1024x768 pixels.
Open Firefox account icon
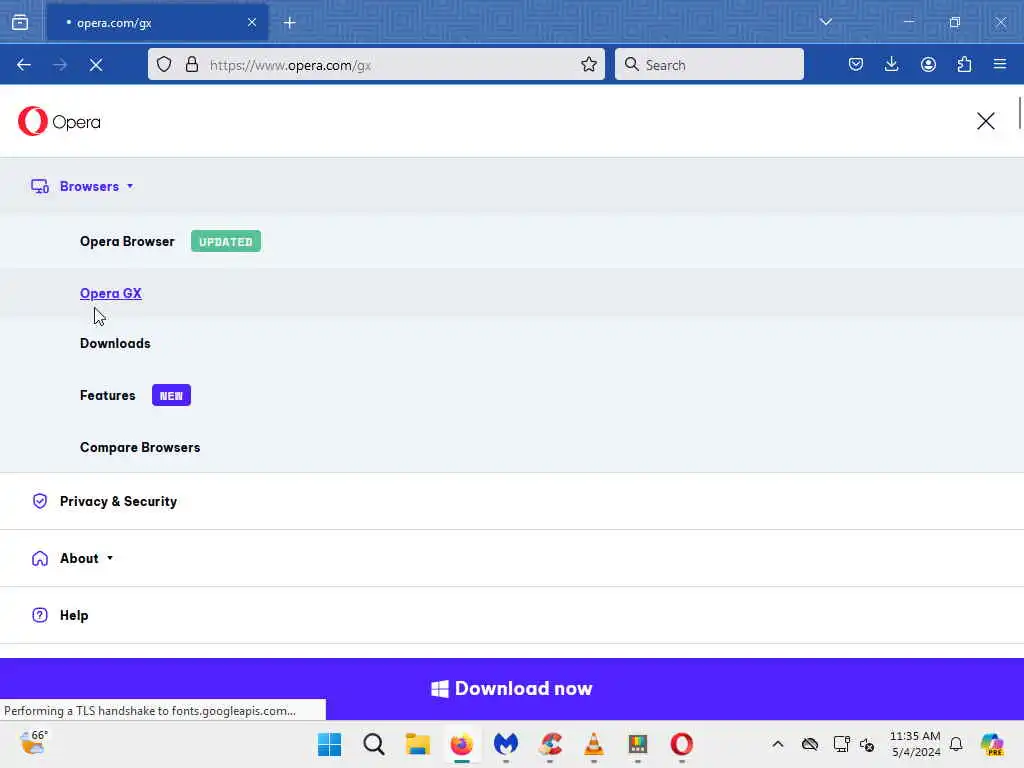coord(928,64)
